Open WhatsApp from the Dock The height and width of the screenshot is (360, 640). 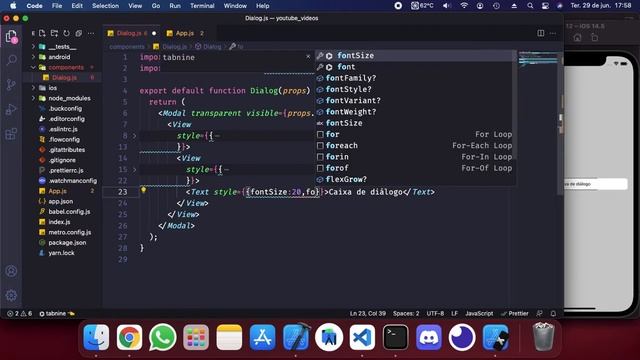(162, 338)
